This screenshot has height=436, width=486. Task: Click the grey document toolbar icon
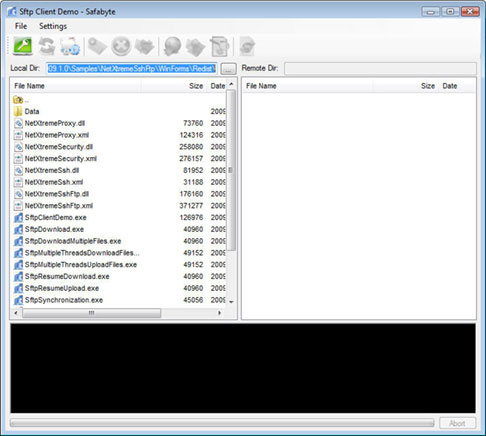point(220,46)
